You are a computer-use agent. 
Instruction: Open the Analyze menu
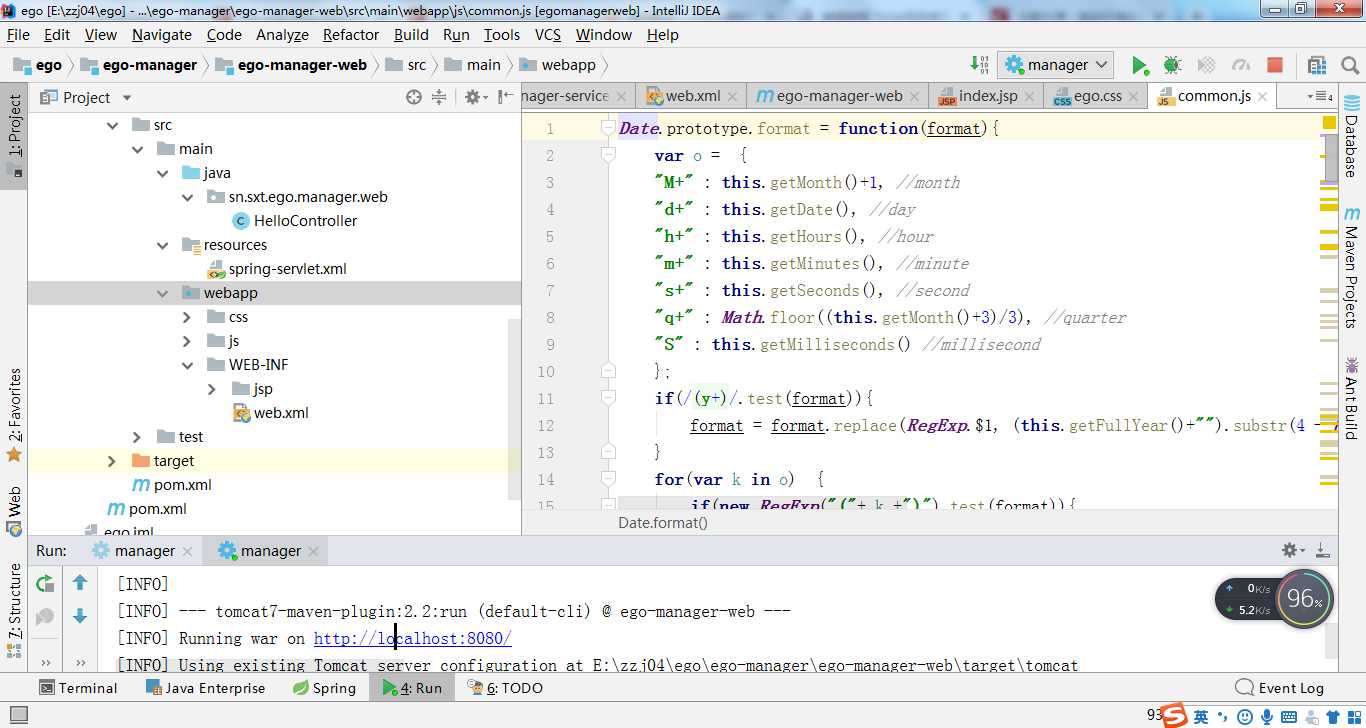coord(282,34)
